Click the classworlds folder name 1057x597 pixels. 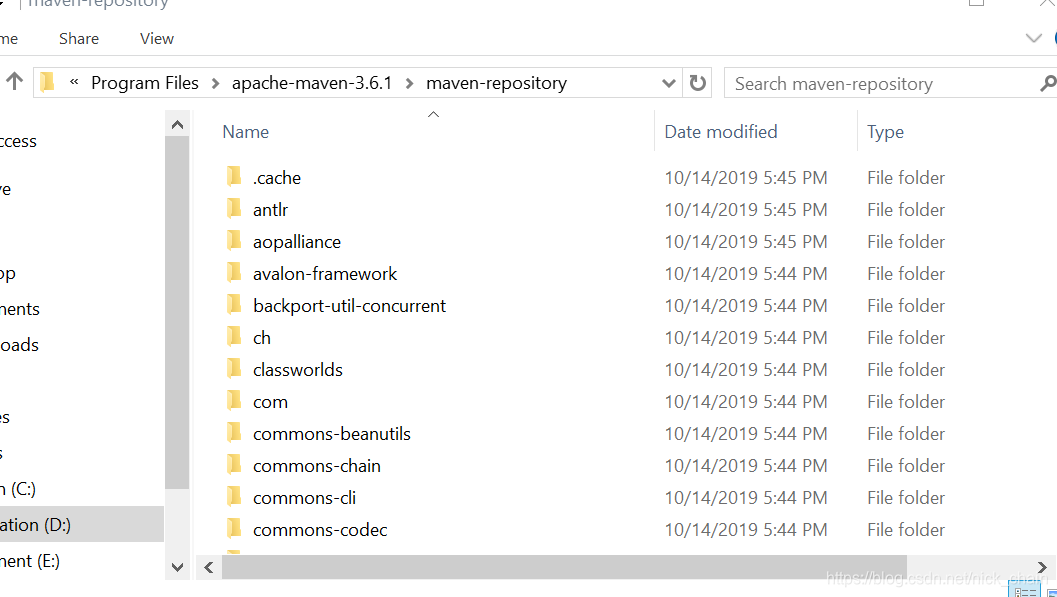[297, 370]
